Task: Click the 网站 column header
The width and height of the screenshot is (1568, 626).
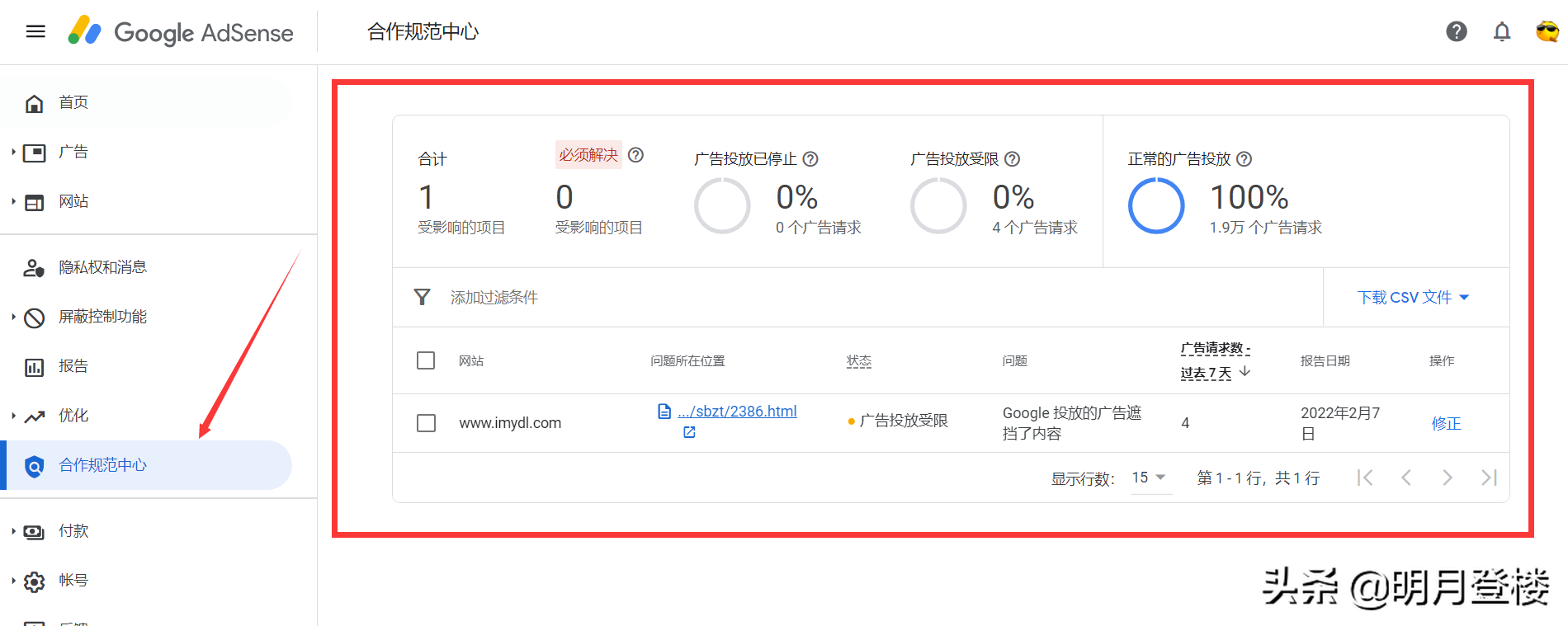Action: pyautogui.click(x=471, y=360)
